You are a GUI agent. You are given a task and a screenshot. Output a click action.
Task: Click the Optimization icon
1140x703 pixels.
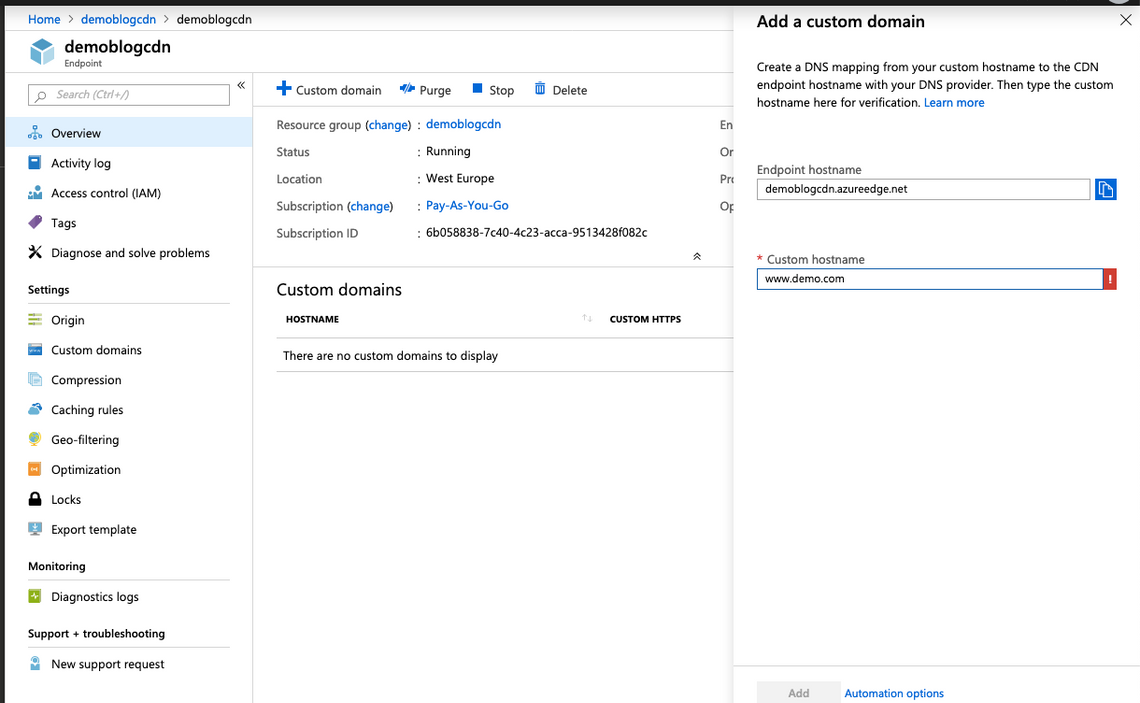pyautogui.click(x=35, y=469)
